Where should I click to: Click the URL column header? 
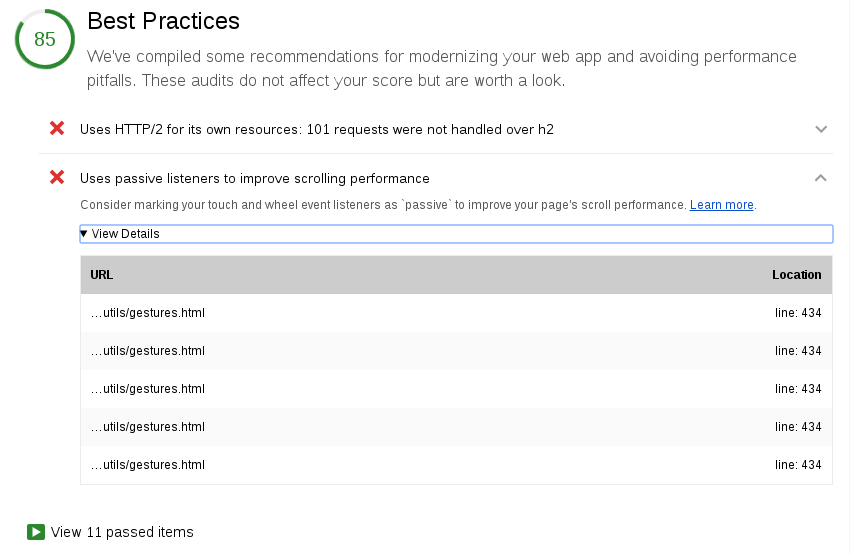(x=102, y=275)
